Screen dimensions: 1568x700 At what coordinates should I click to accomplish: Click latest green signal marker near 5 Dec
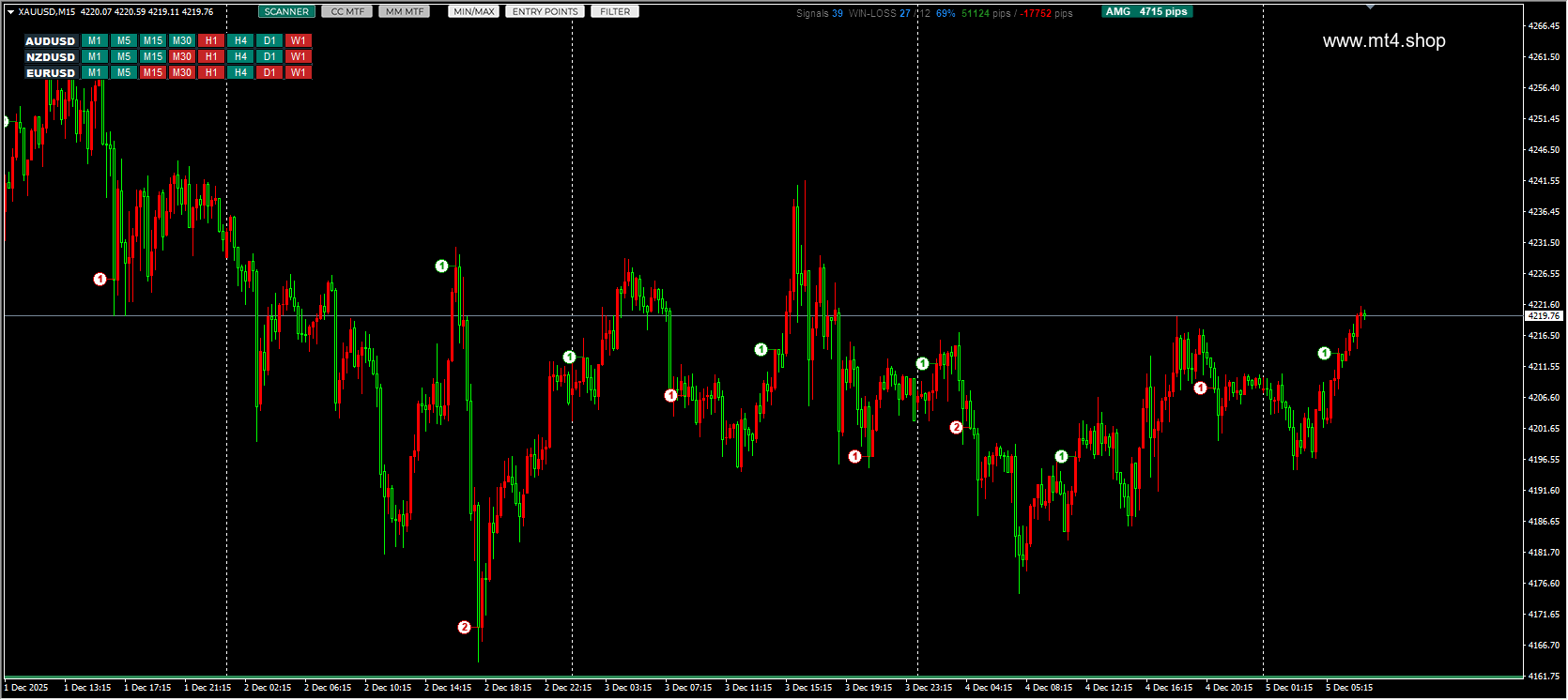click(1324, 353)
